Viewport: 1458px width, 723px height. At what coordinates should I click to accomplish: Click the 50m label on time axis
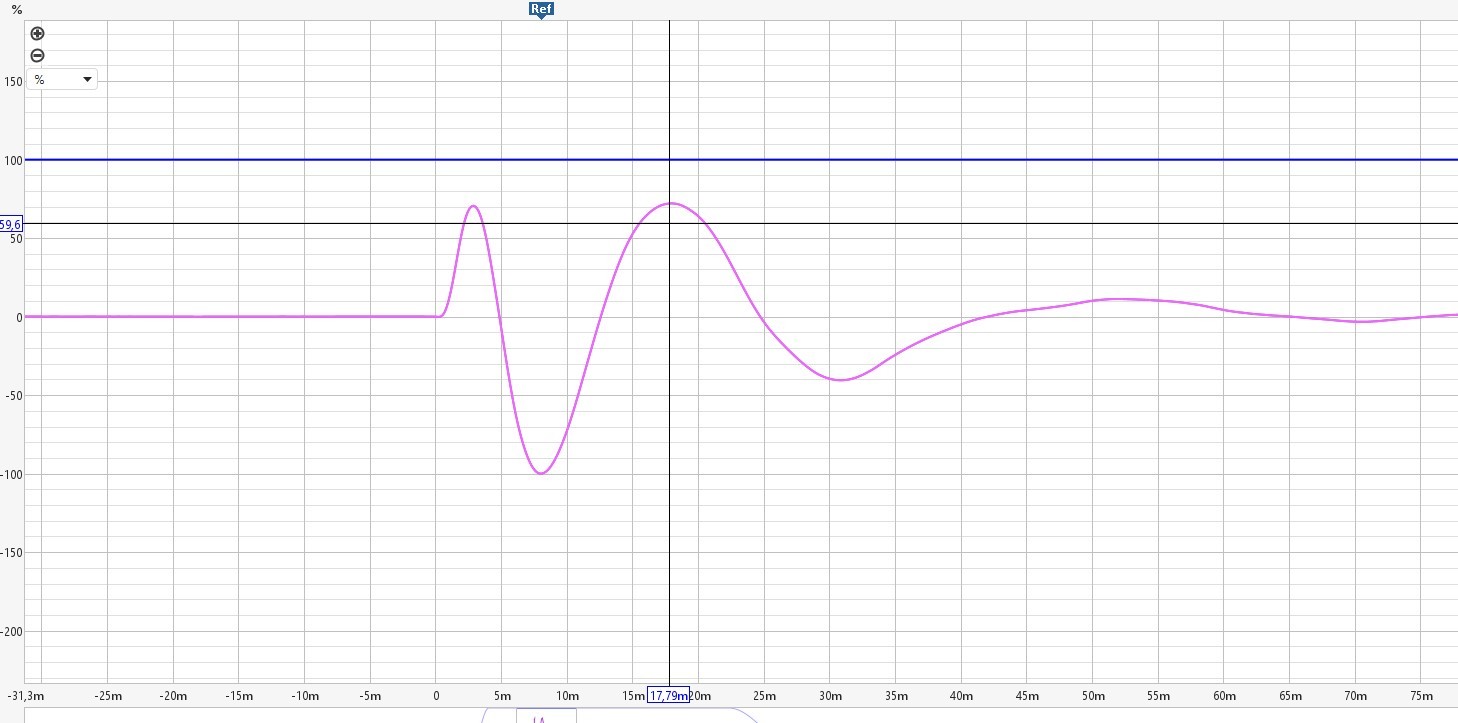tap(1092, 696)
